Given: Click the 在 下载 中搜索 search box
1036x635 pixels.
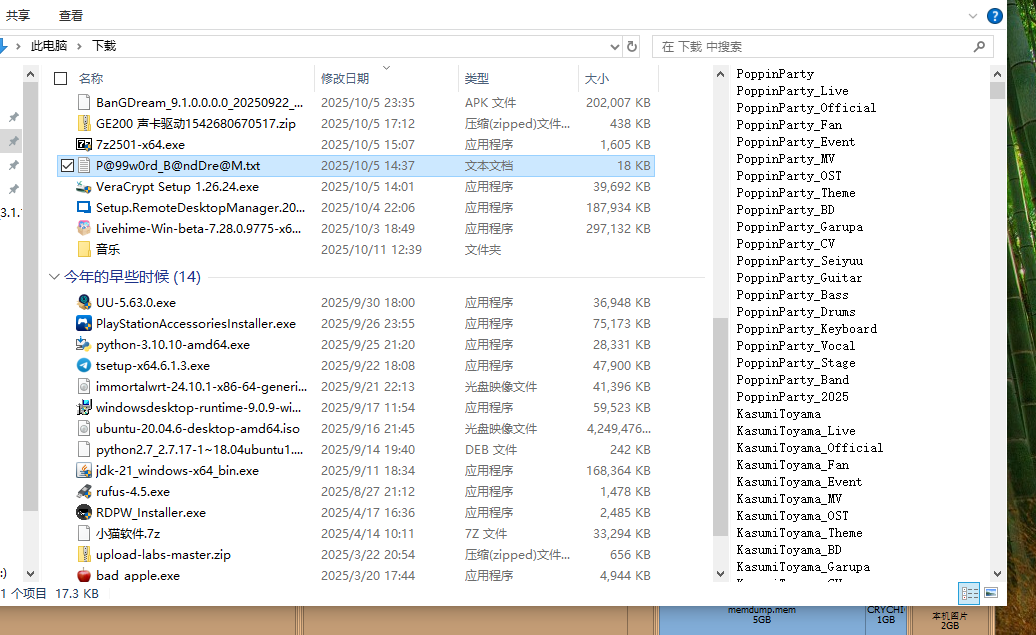Looking at the screenshot, I should [815, 46].
